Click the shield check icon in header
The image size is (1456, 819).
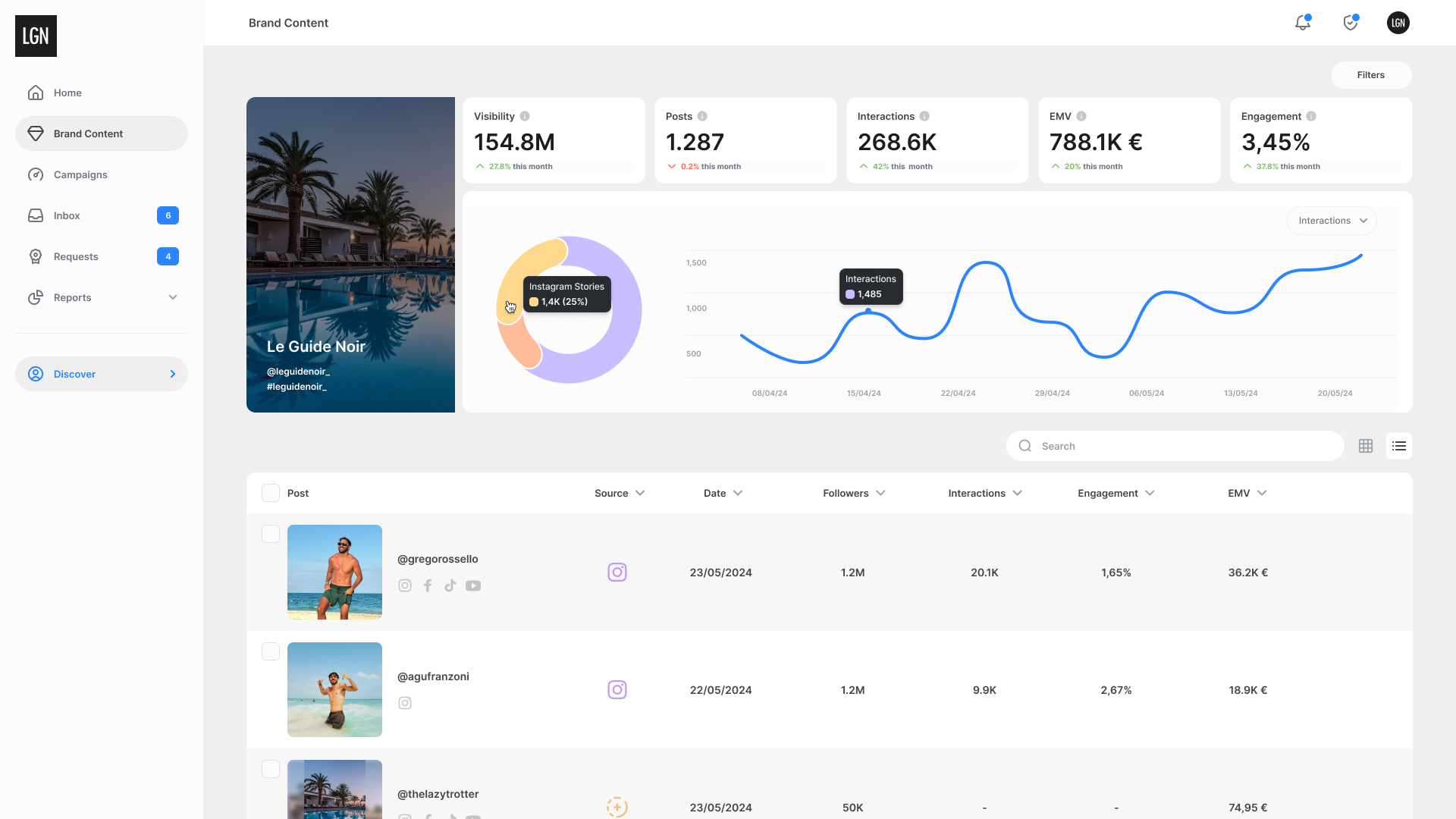pos(1350,23)
